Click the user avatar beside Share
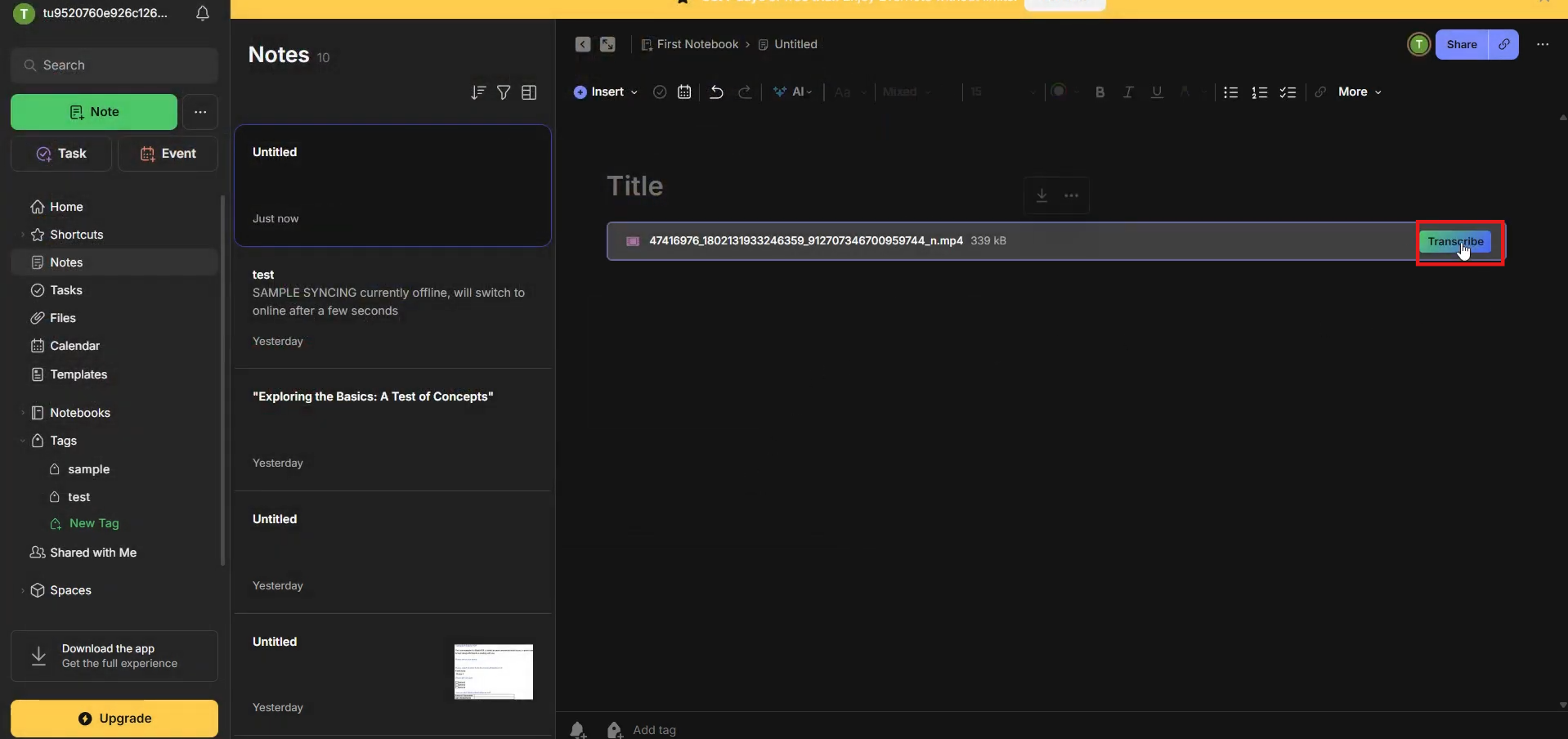The image size is (1568, 739). (1418, 44)
